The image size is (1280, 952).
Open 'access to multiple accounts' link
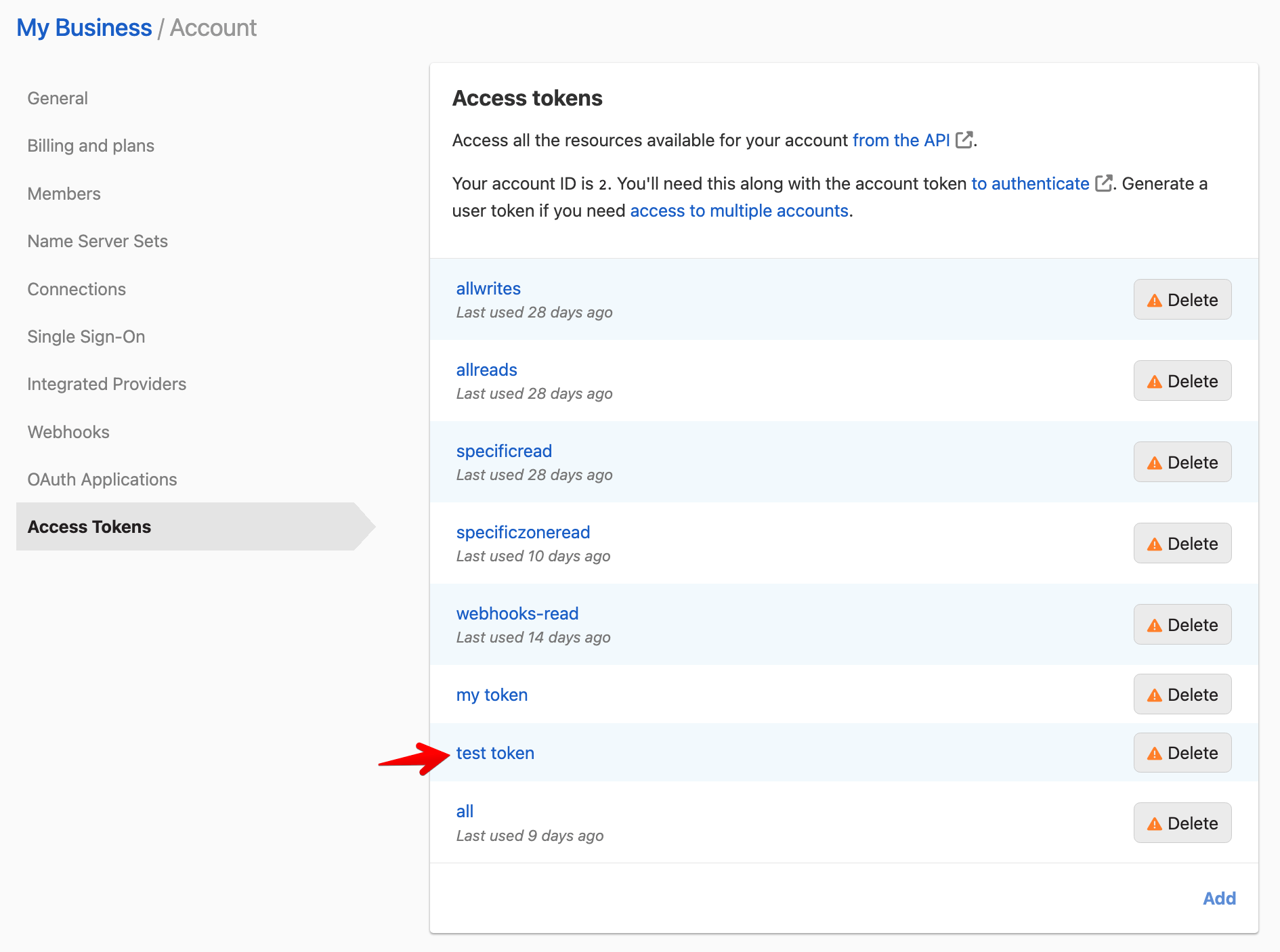tap(739, 211)
